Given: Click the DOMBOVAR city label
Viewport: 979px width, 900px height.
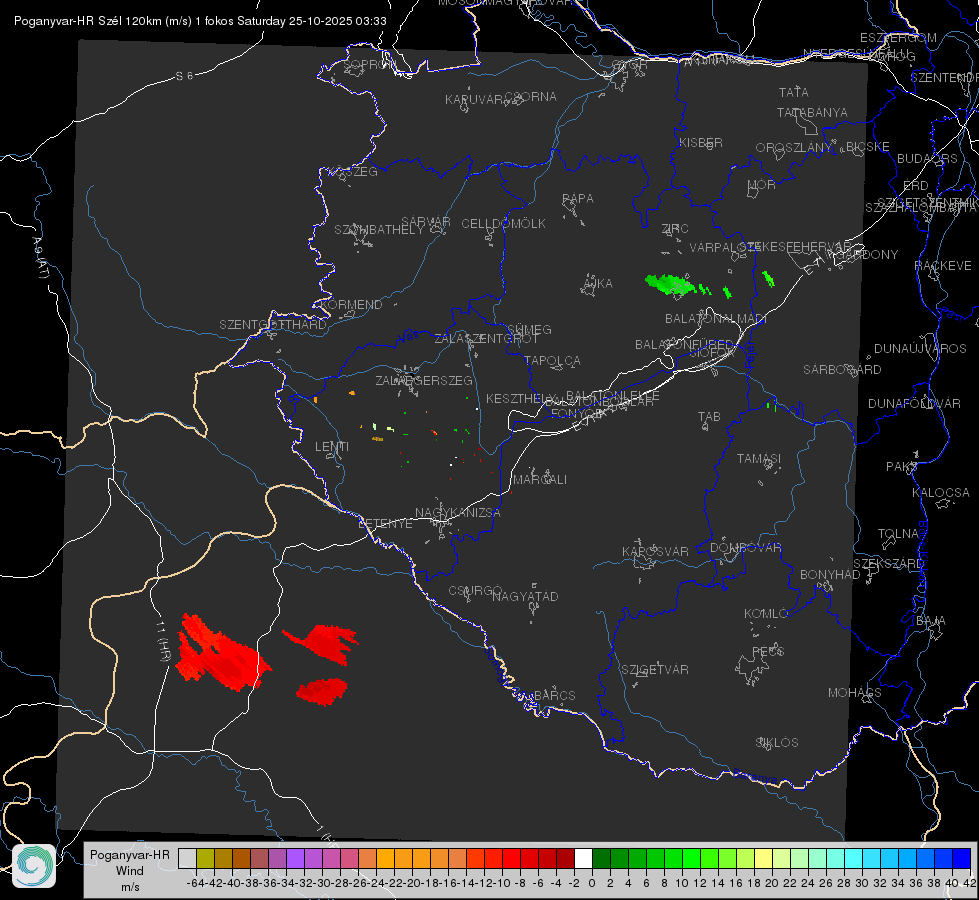Looking at the screenshot, I should click(x=745, y=548).
